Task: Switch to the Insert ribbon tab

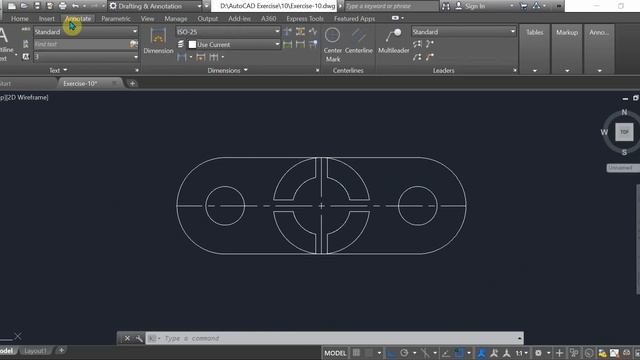Action: point(47,19)
